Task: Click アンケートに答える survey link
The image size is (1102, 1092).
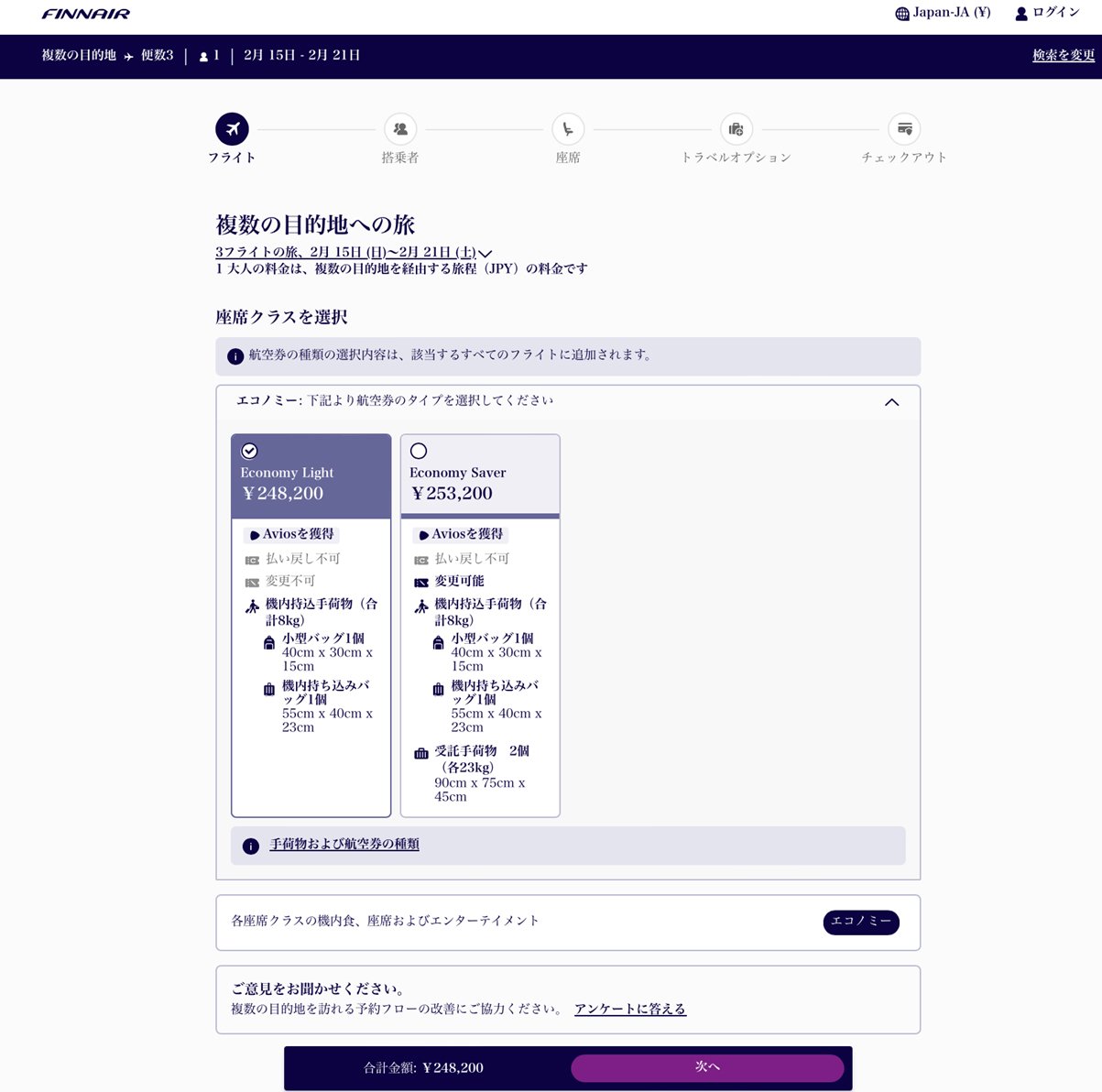Action: [x=629, y=1009]
